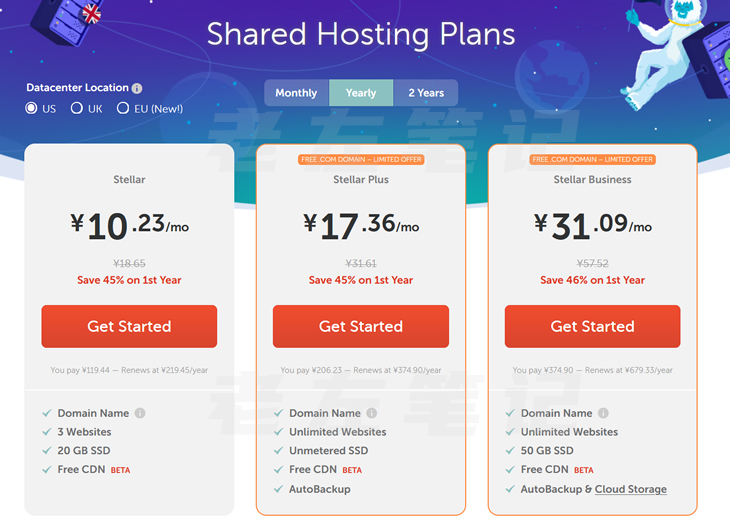Click Stellar Plus free .COM domain offer badge
The height and width of the screenshot is (524, 730).
(361, 159)
